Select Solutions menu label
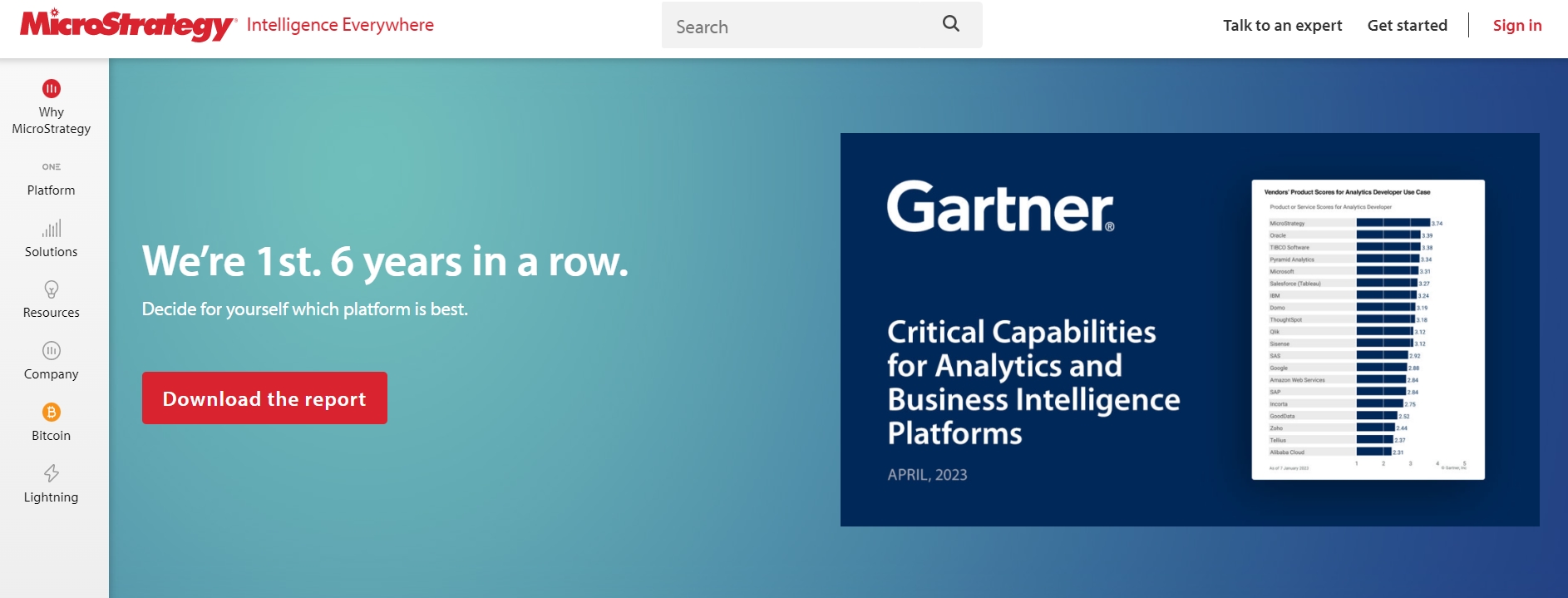1568x598 pixels. pos(52,252)
